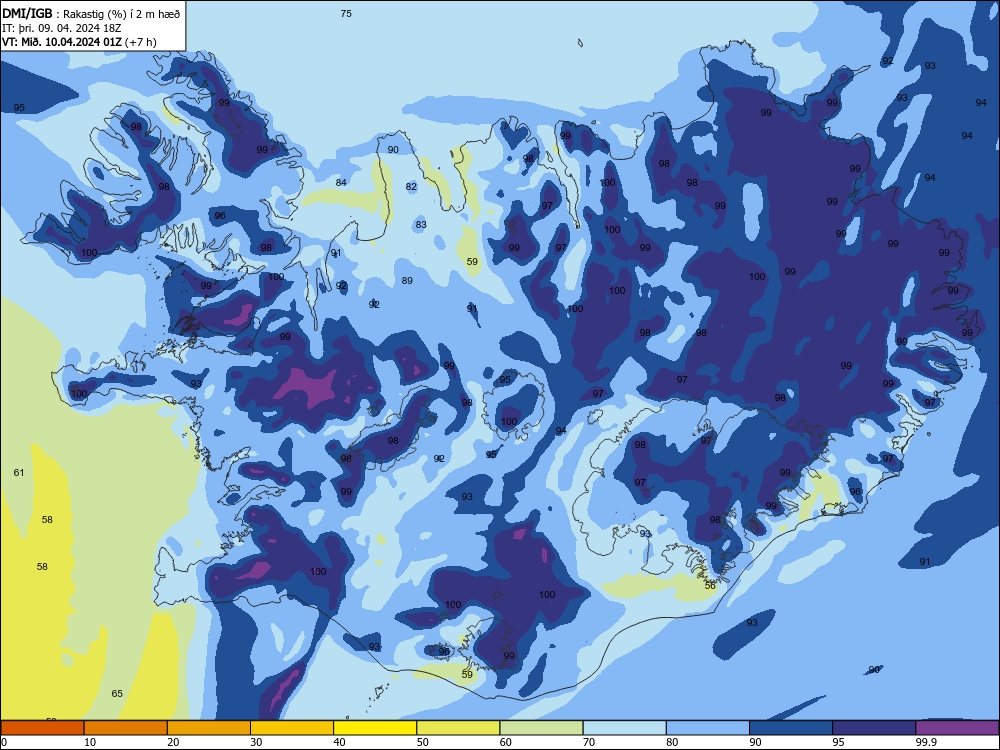Click the value '61' in the yellow-green area
This screenshot has width=1000, height=750.
(x=19, y=473)
